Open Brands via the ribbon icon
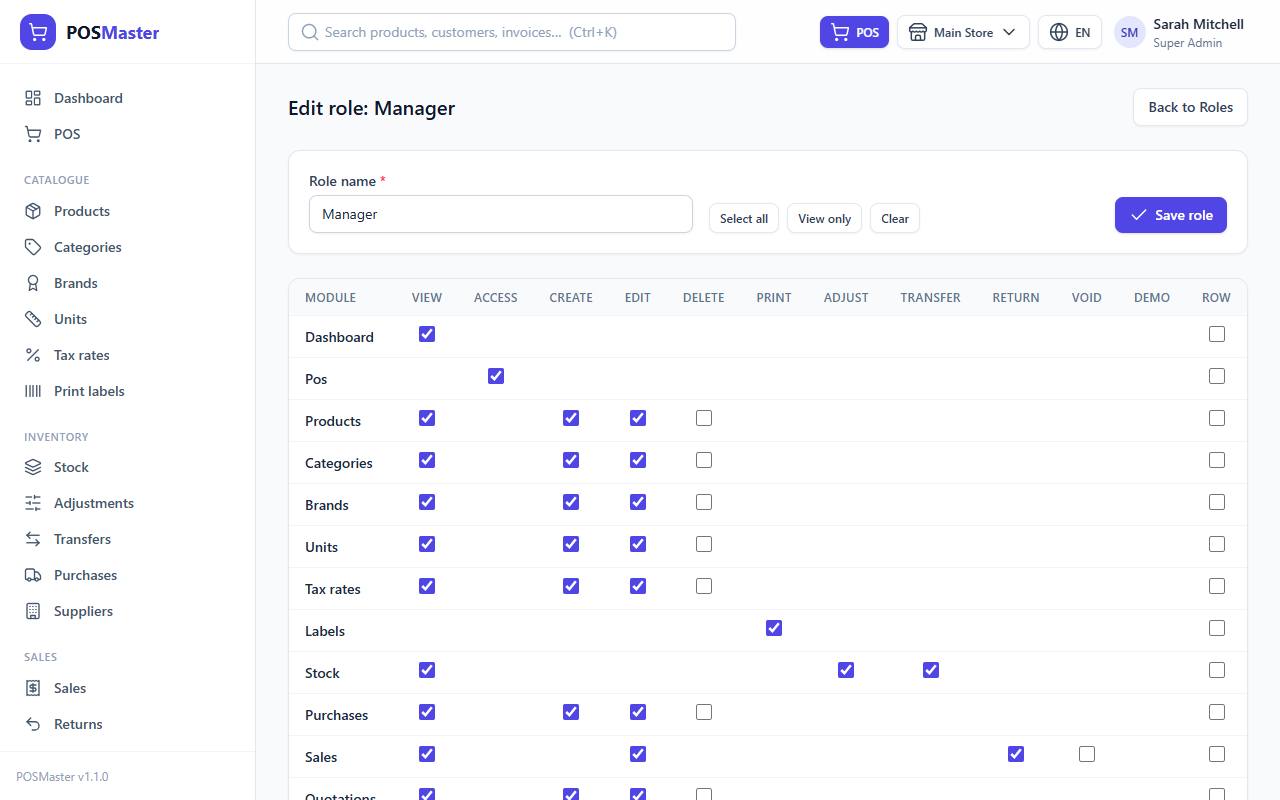This screenshot has width=1280, height=800. coord(33,283)
